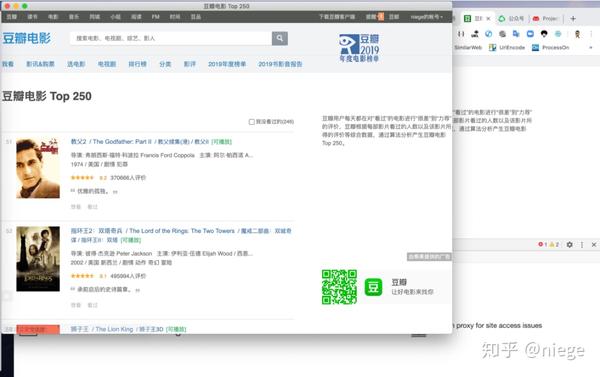Screen dimensions: 600x377
Task: Click the blue circular V extension icon
Action: click(x=489, y=34)
